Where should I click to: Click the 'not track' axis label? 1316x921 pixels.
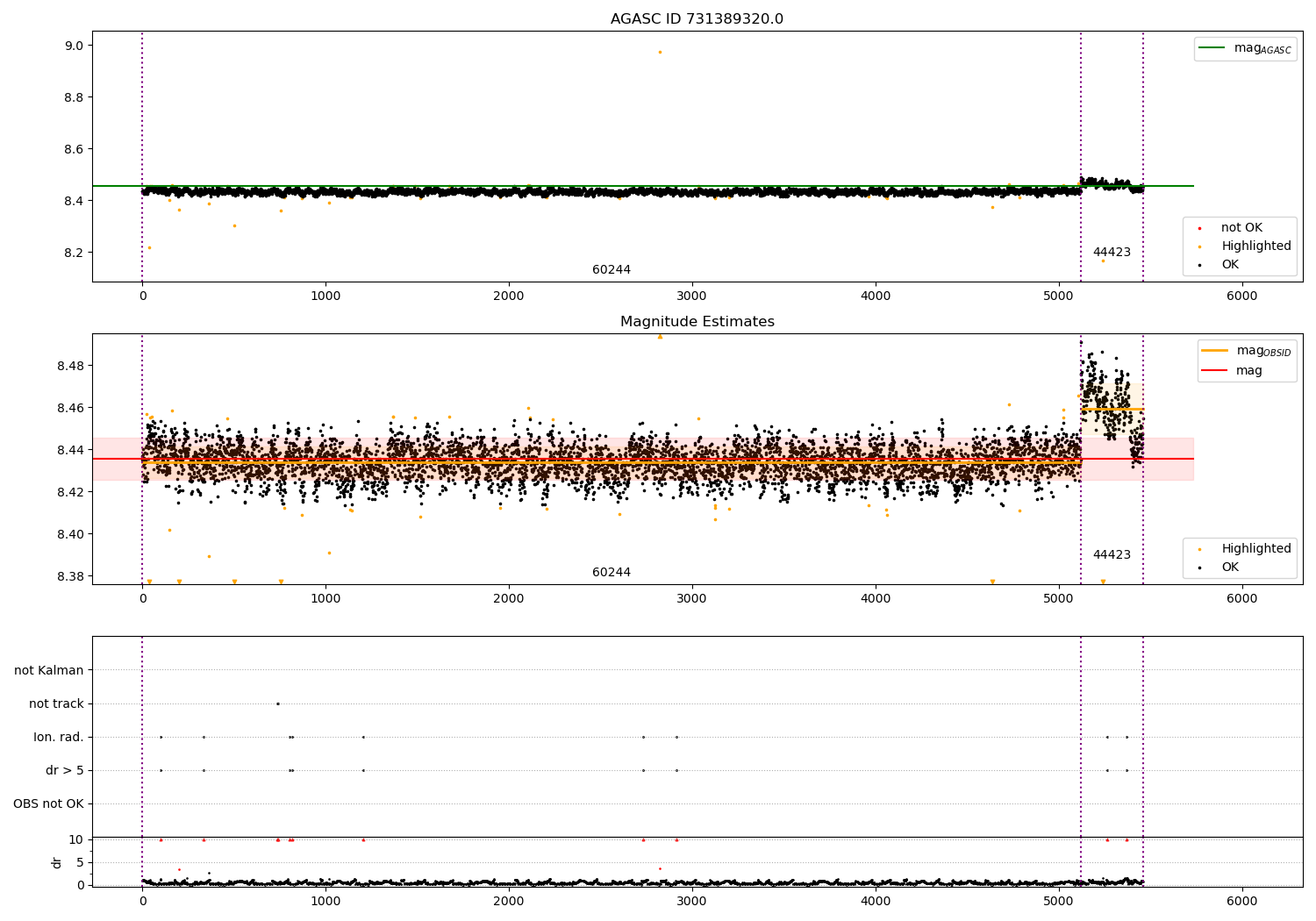[x=56, y=703]
